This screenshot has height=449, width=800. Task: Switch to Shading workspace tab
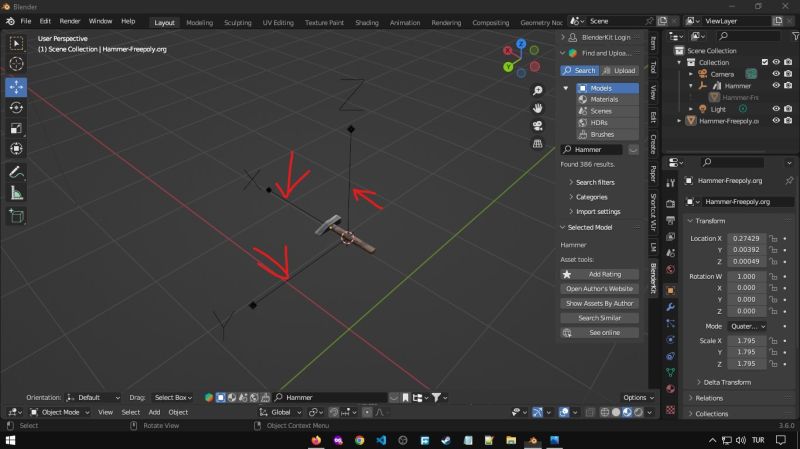coord(367,22)
